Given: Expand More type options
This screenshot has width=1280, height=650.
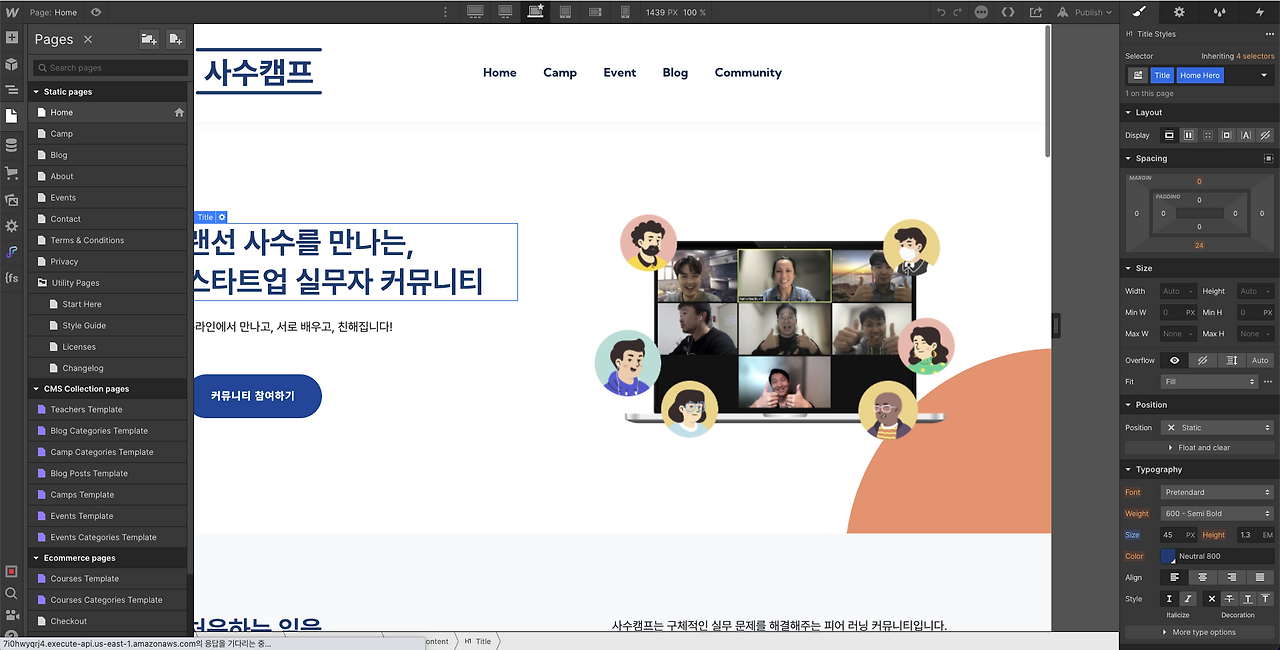Looking at the screenshot, I should pyautogui.click(x=1199, y=632).
